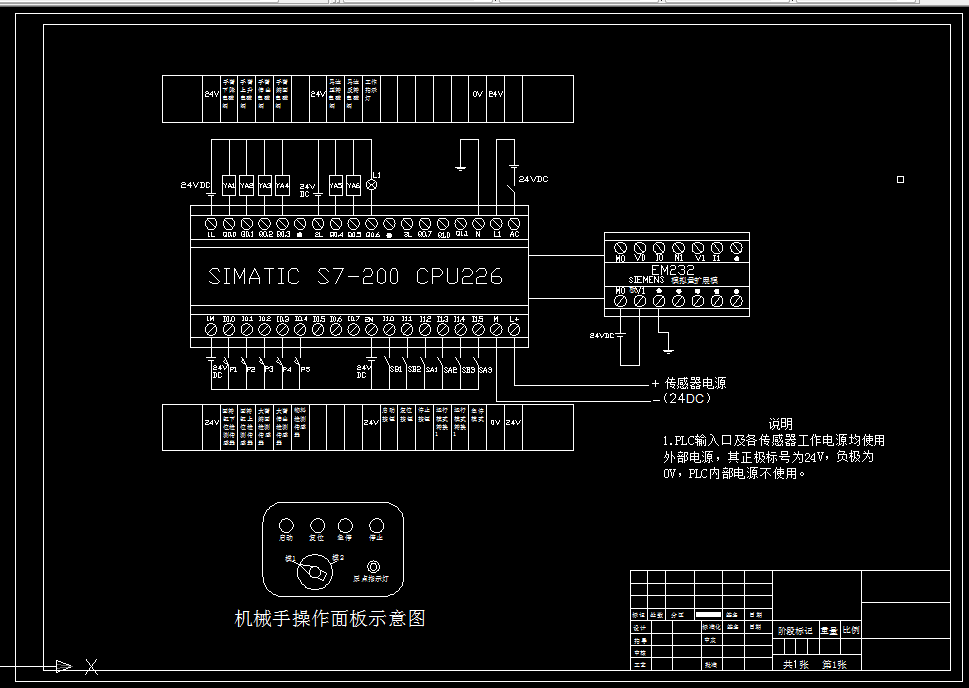Click note line starting with 1.PLC输入口
Screen dimensions: 969x688
click(x=774, y=441)
